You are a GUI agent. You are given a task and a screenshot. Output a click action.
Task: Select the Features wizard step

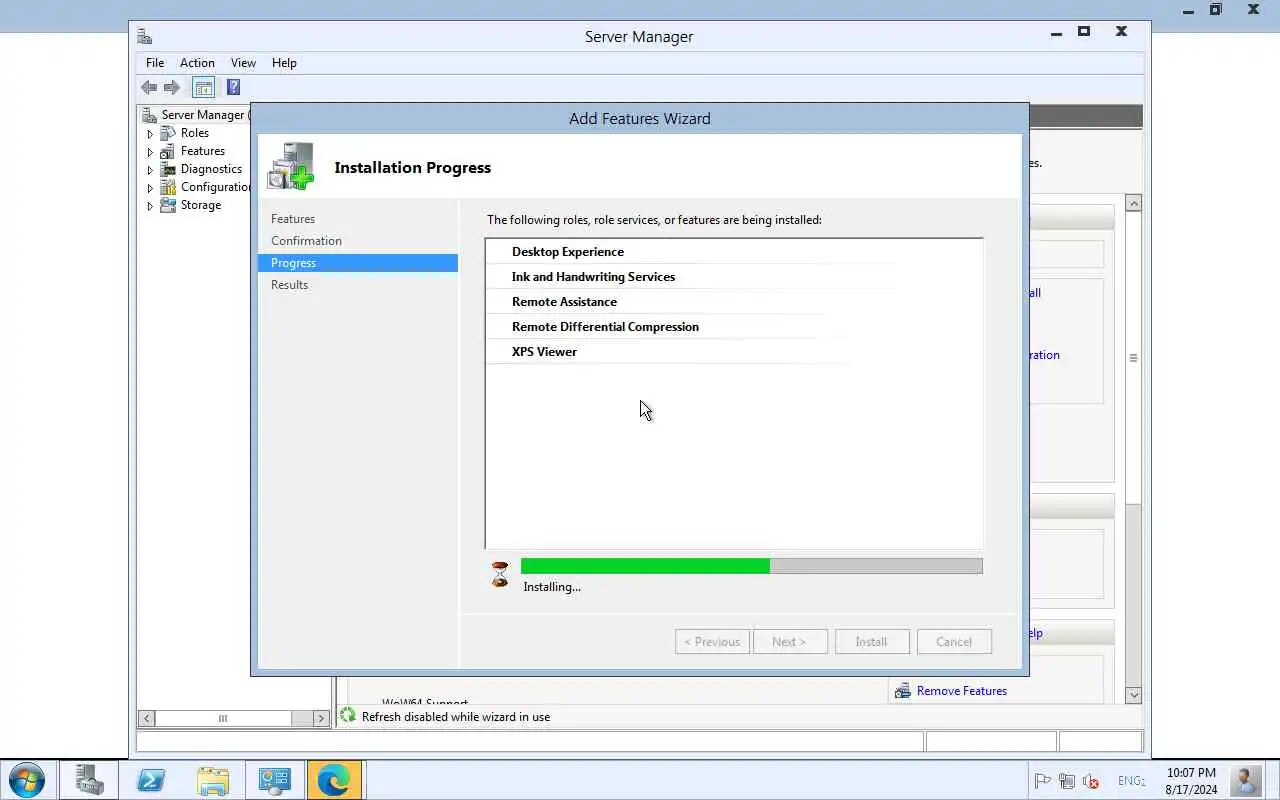293,219
